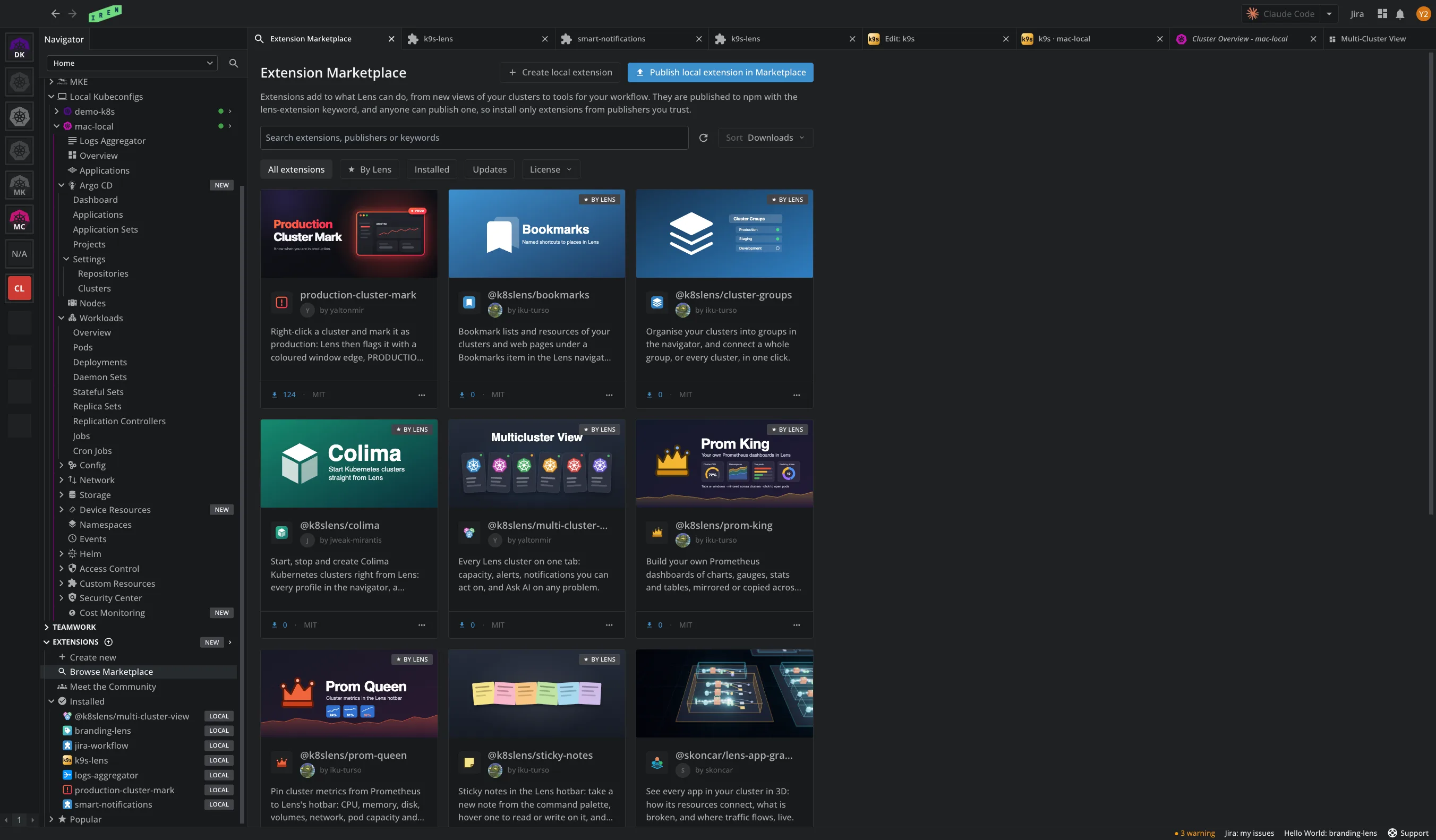This screenshot has width=1436, height=840.
Task: Expand the Popular section
Action: (x=52, y=819)
